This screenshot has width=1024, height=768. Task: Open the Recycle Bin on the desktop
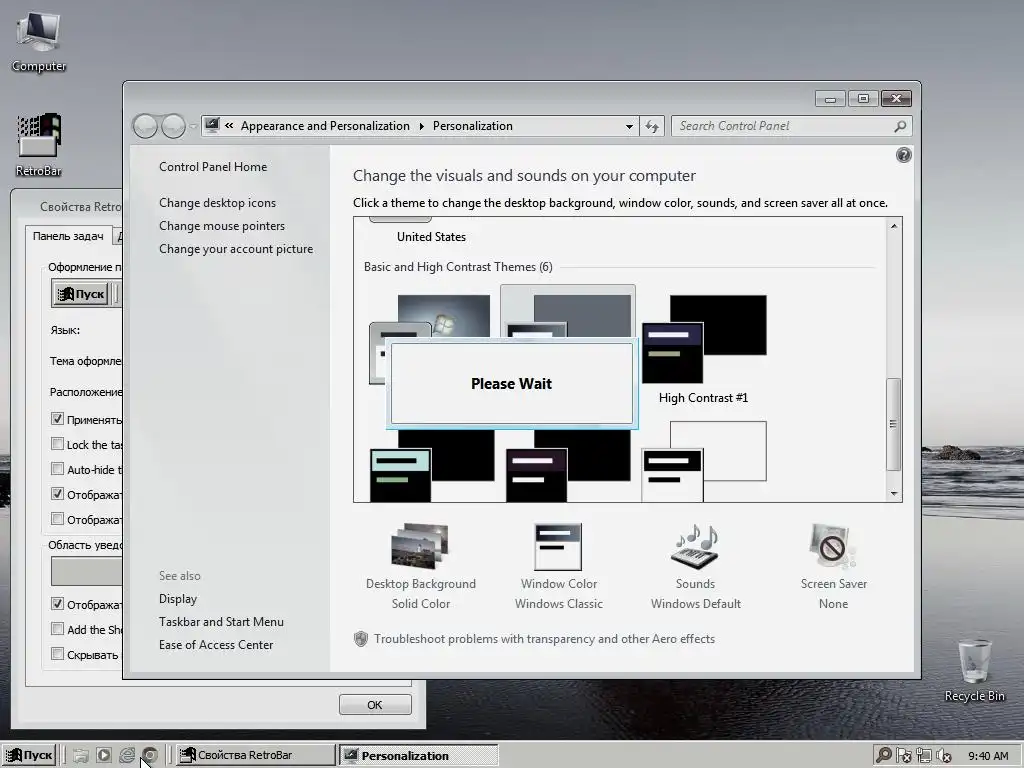pos(974,671)
